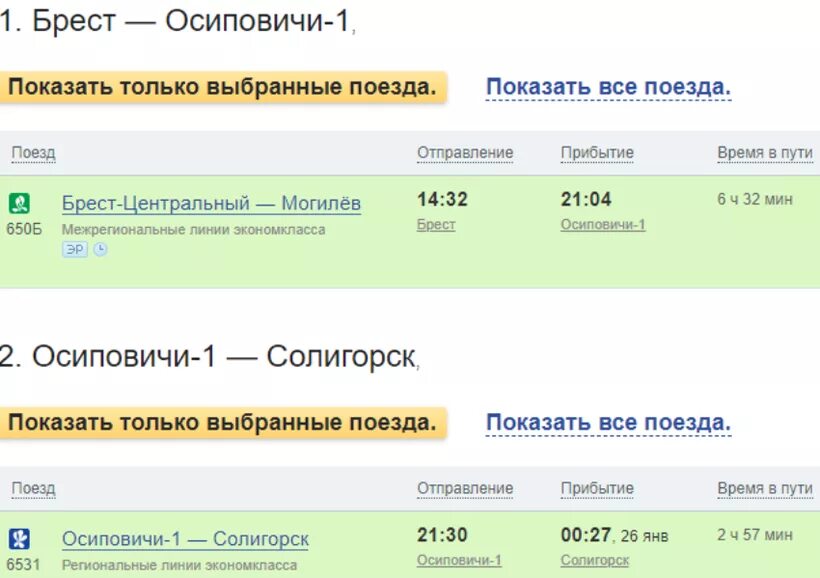Toggle second 'Показать только выбранные поезда' button
820x578 pixels.
pyautogui.click(x=222, y=423)
